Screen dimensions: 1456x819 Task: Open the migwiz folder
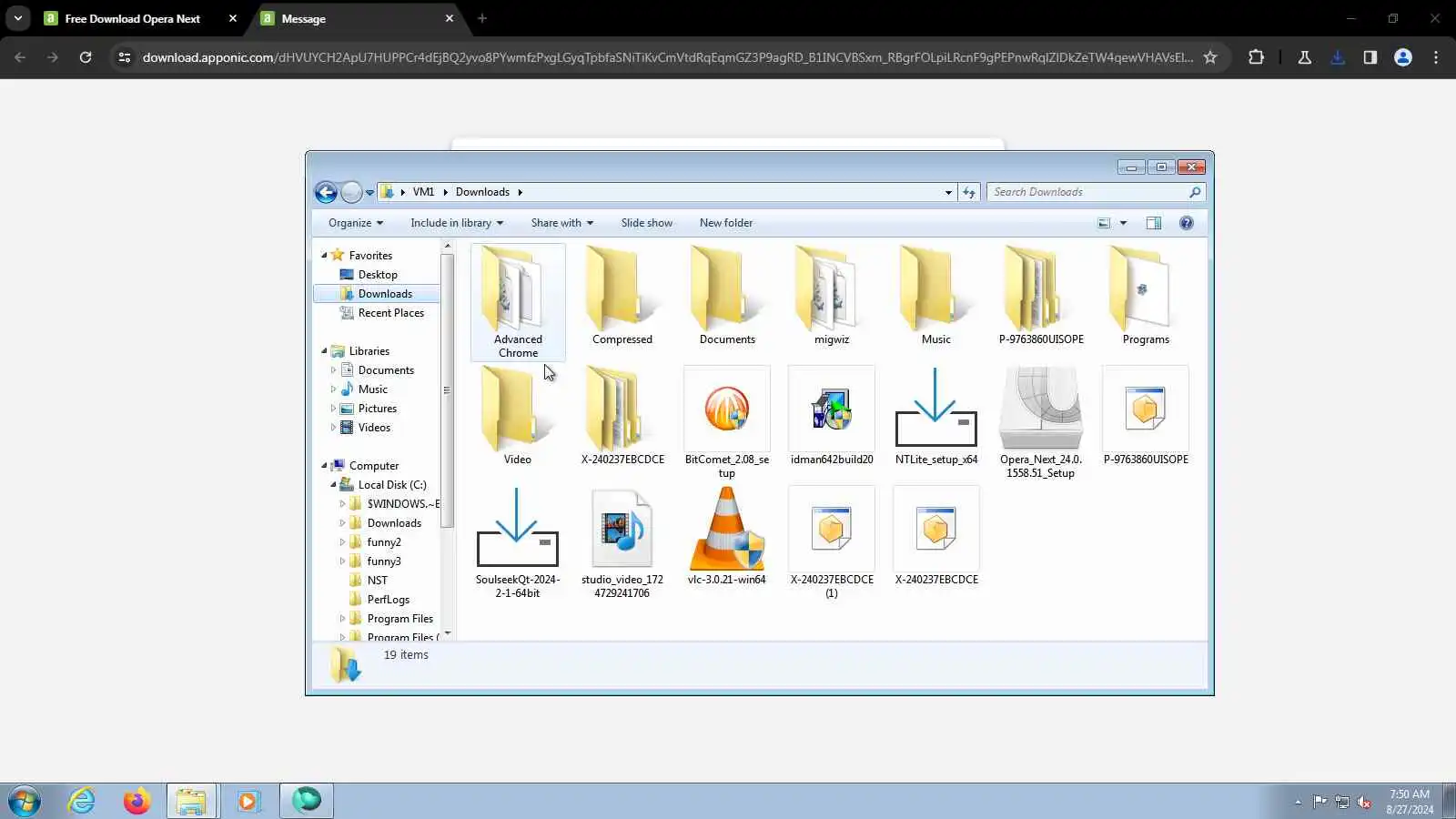(832, 296)
